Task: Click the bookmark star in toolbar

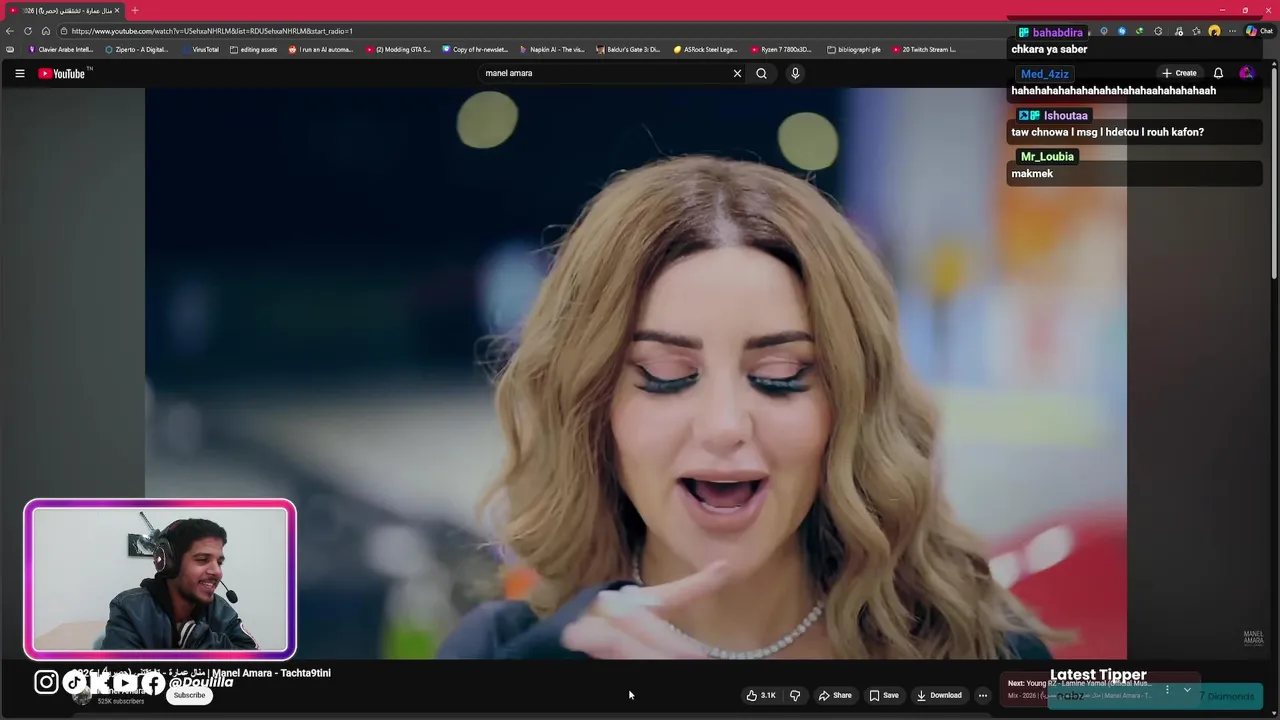Action: 1196,31
